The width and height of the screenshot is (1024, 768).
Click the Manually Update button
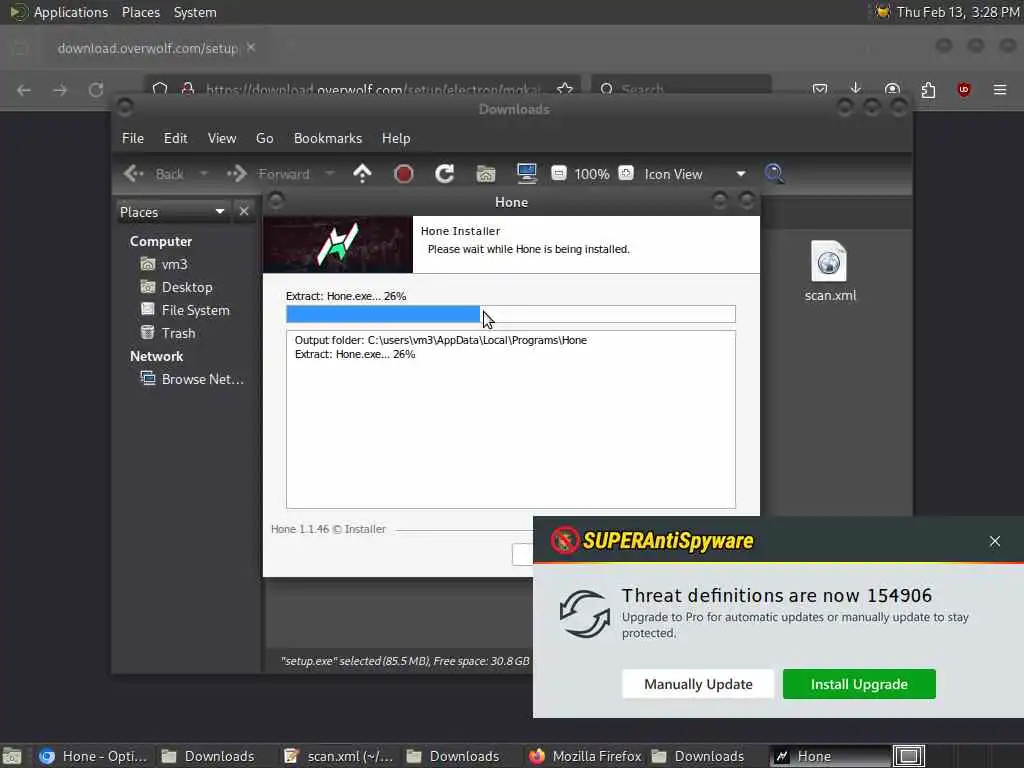(x=698, y=684)
